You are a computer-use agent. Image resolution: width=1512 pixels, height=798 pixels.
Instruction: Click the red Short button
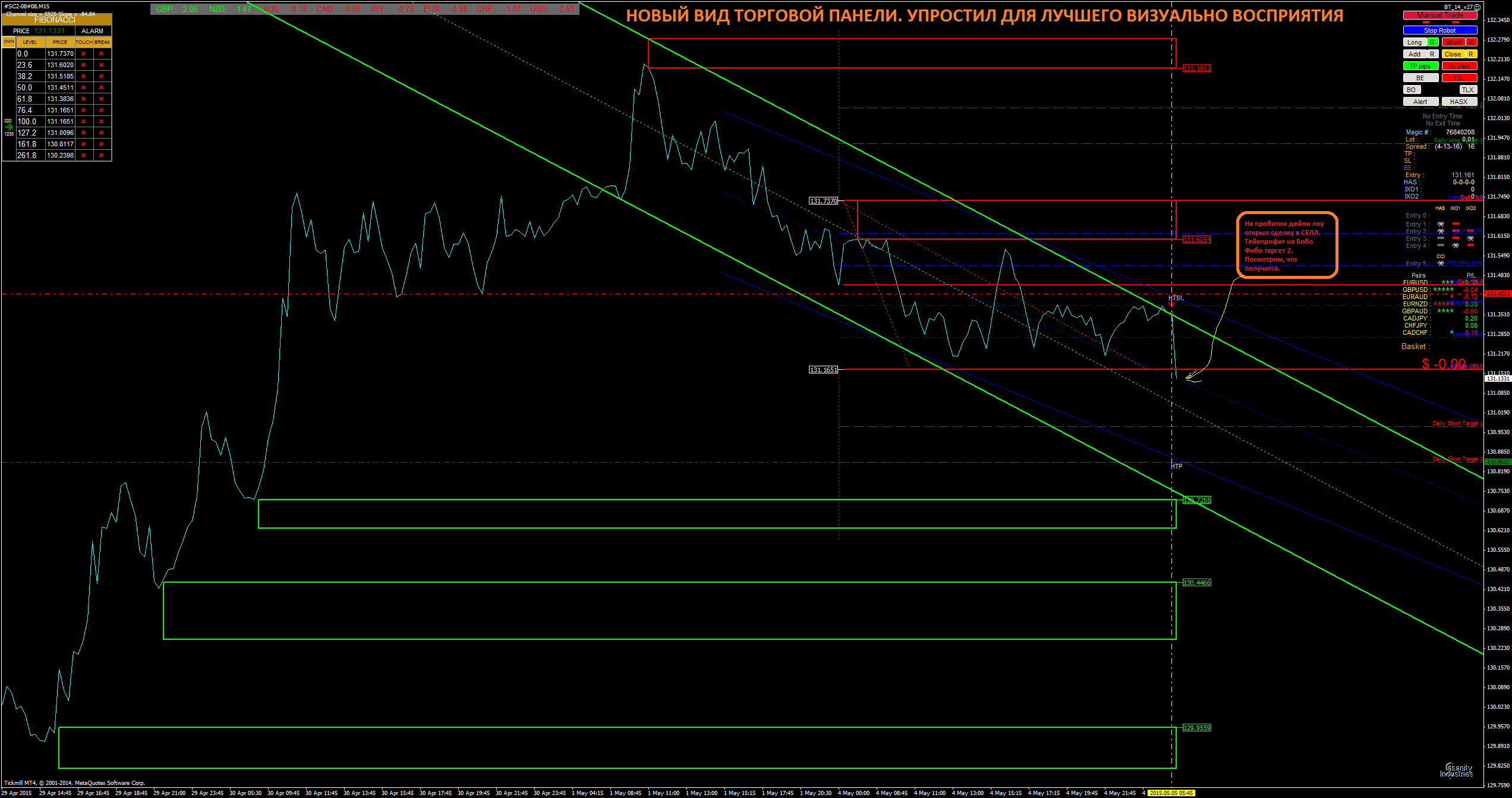pos(1453,42)
